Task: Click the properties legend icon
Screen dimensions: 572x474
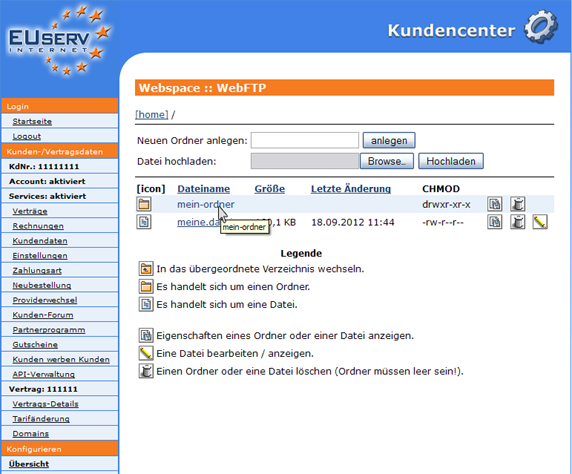Action: [x=146, y=335]
